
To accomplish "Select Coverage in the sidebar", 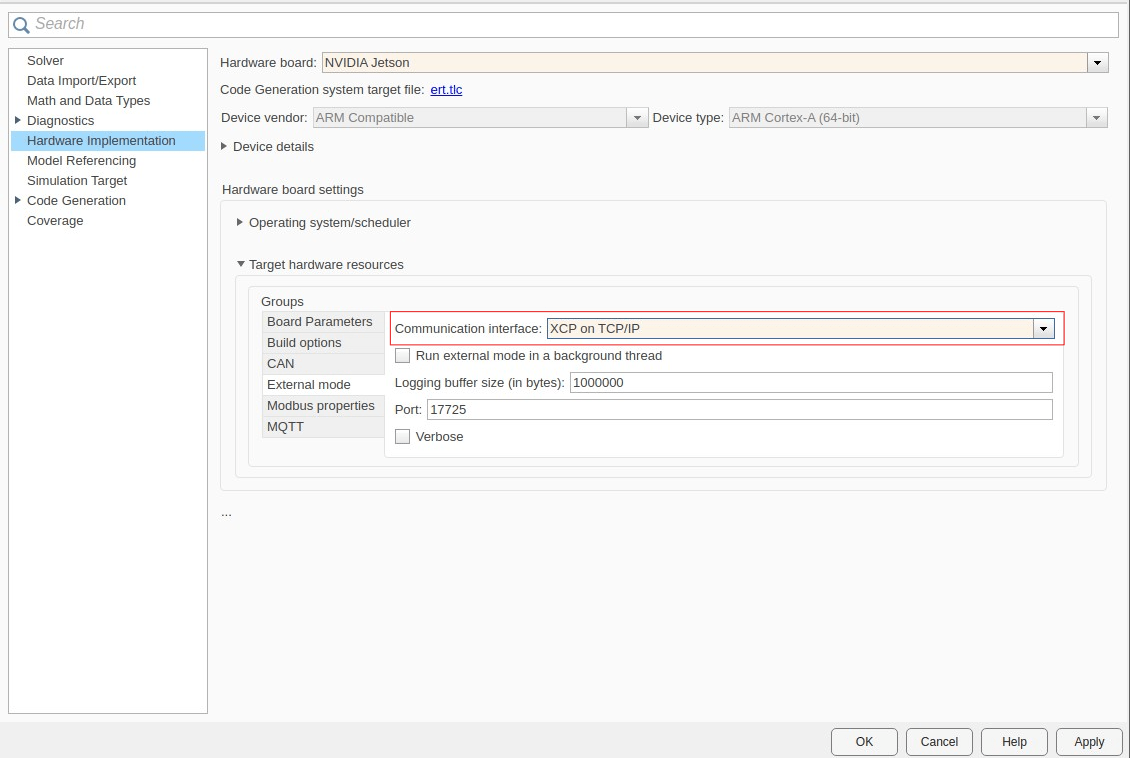I will [x=55, y=220].
